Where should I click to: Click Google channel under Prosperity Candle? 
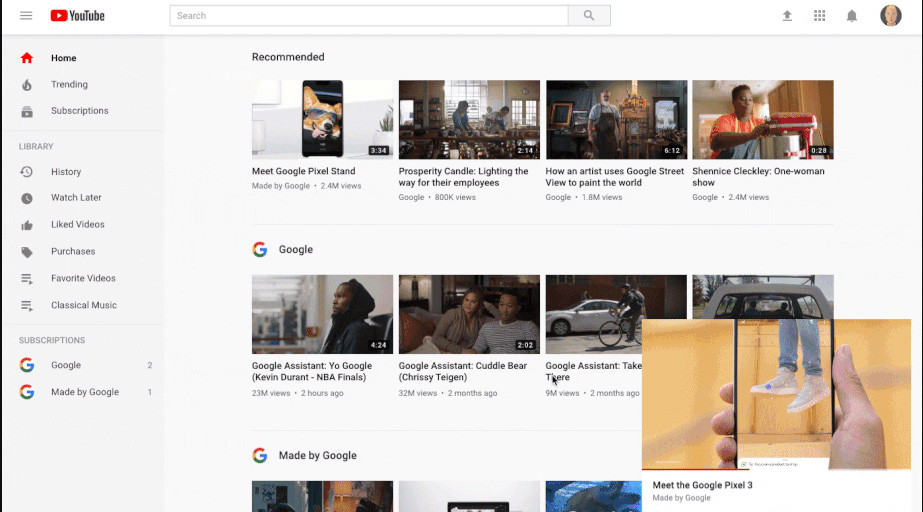pyautogui.click(x=411, y=197)
